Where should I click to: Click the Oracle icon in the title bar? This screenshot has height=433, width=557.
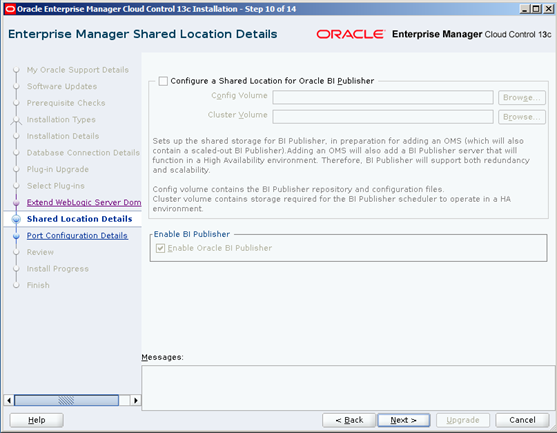click(x=10, y=9)
